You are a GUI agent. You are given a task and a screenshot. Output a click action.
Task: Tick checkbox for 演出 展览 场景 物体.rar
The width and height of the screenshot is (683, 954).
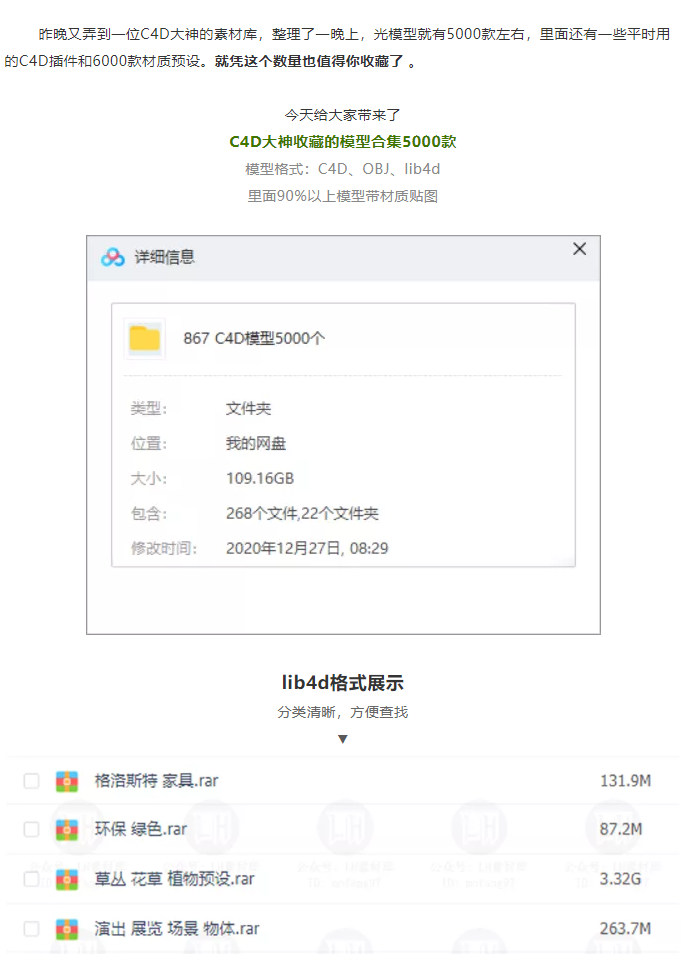[32, 928]
